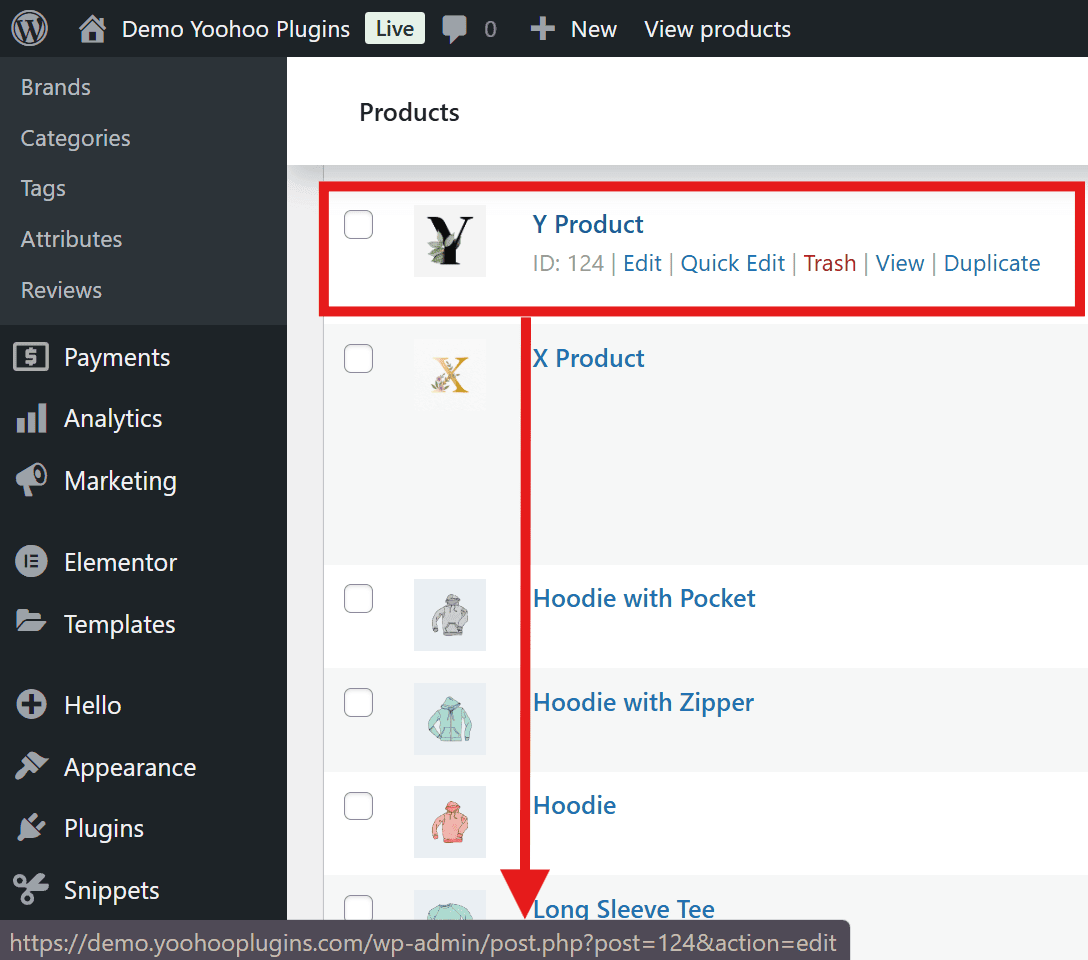This screenshot has height=960, width=1088.
Task: Click the comments bubble icon
Action: click(455, 30)
